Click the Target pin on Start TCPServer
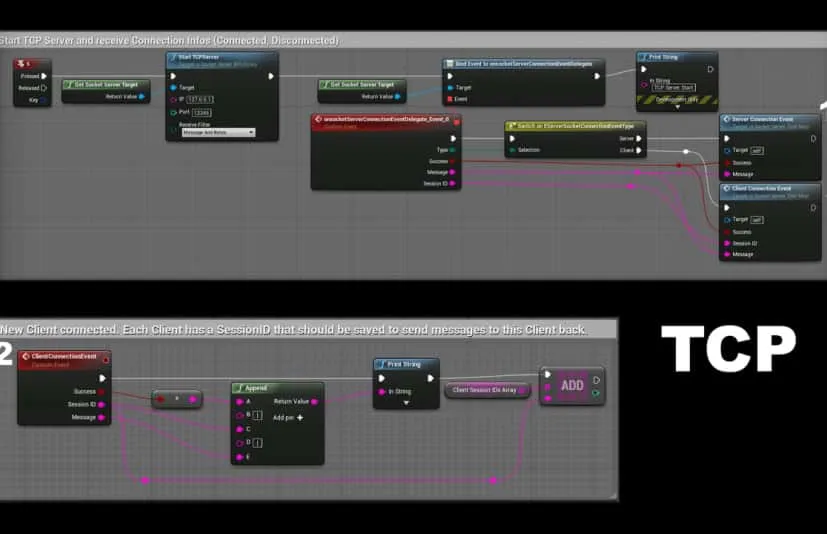Image resolution: width=827 pixels, height=534 pixels. pyautogui.click(x=173, y=88)
